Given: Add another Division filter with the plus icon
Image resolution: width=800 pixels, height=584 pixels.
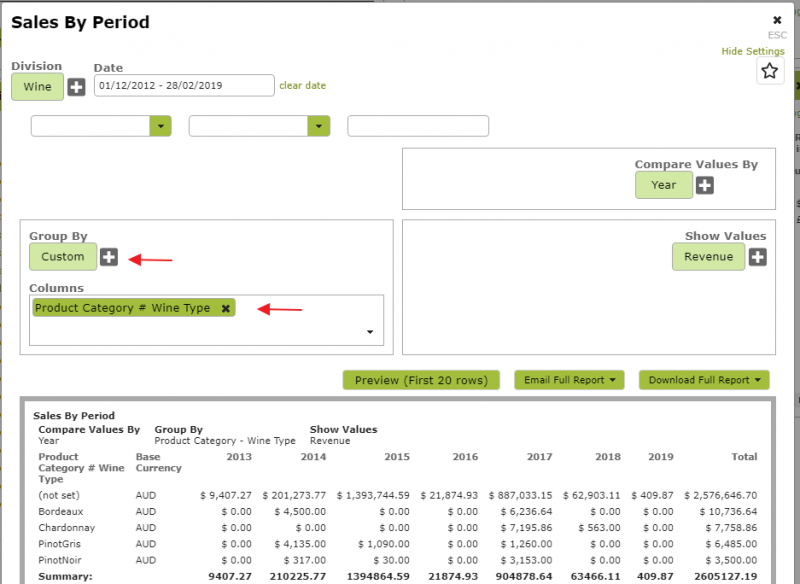Looking at the screenshot, I should pyautogui.click(x=75, y=87).
